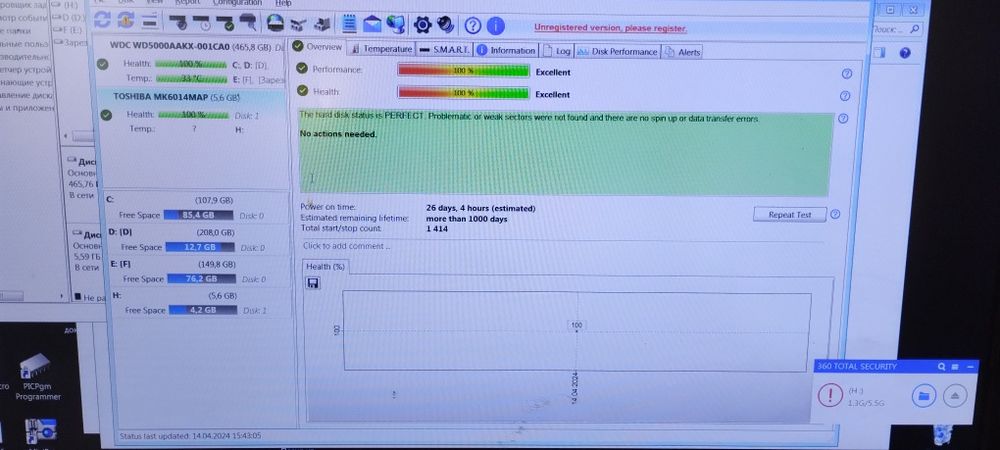This screenshot has height=450, width=1000.
Task: Select the Health (%) graph tab
Action: (x=325, y=266)
